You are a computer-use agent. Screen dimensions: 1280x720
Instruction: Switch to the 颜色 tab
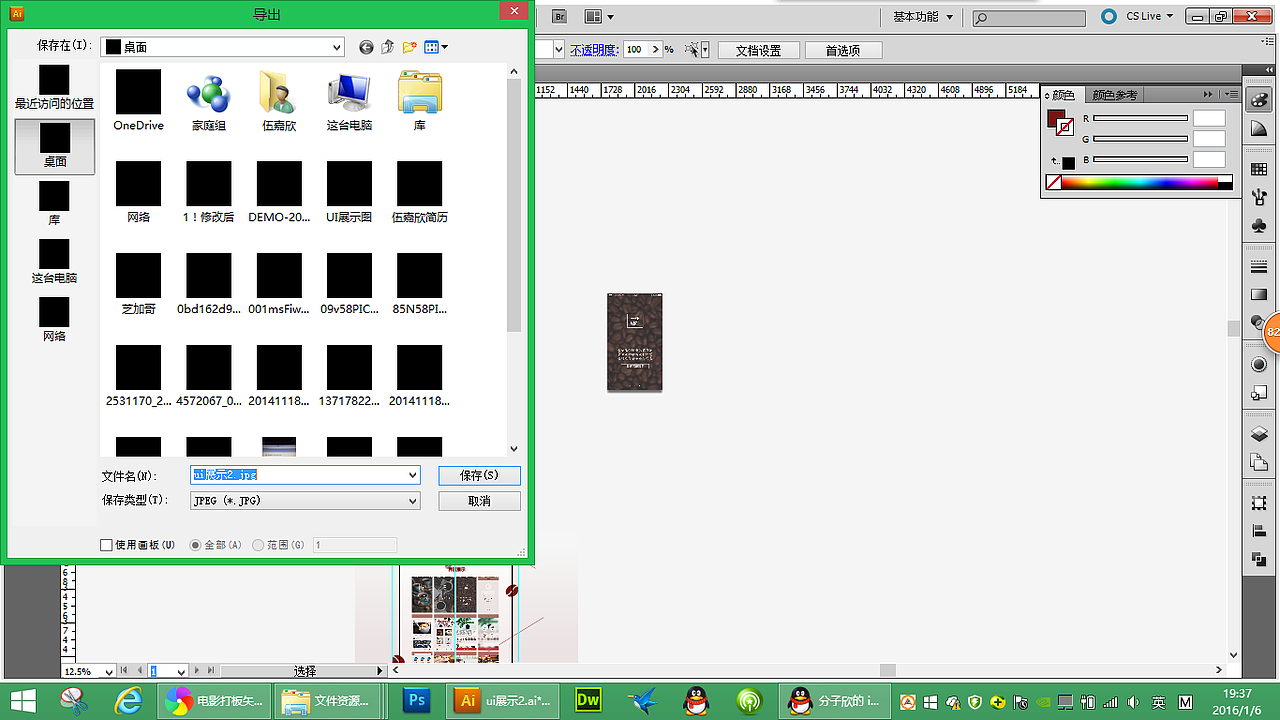pos(1062,95)
